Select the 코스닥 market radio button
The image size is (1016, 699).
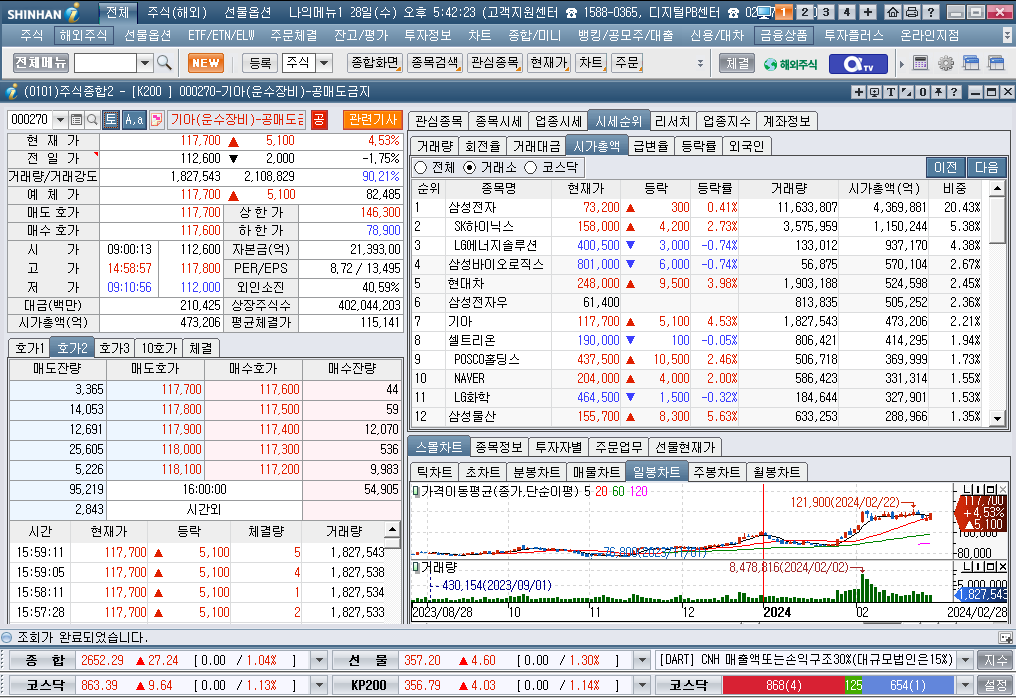[x=531, y=168]
